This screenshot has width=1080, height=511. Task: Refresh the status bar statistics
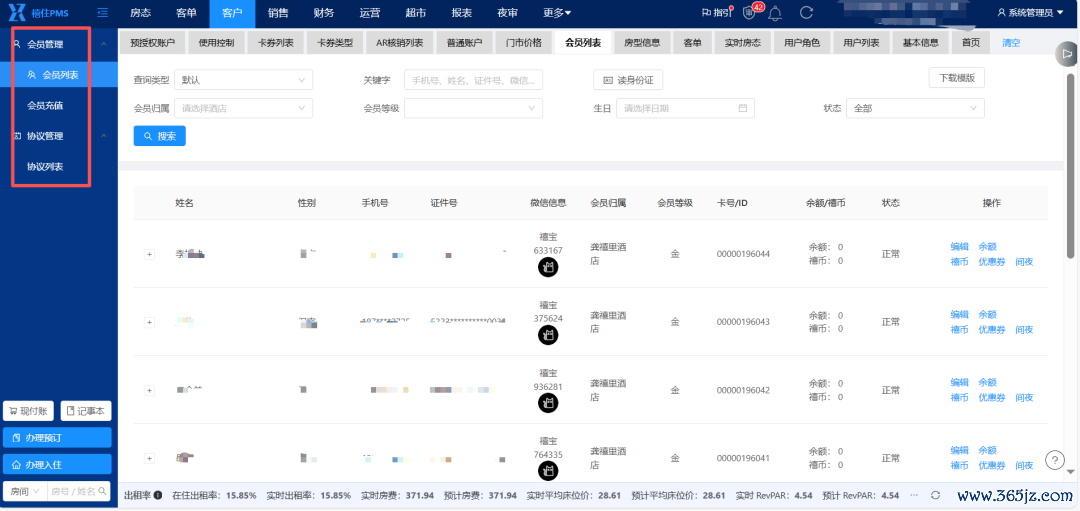[x=935, y=495]
